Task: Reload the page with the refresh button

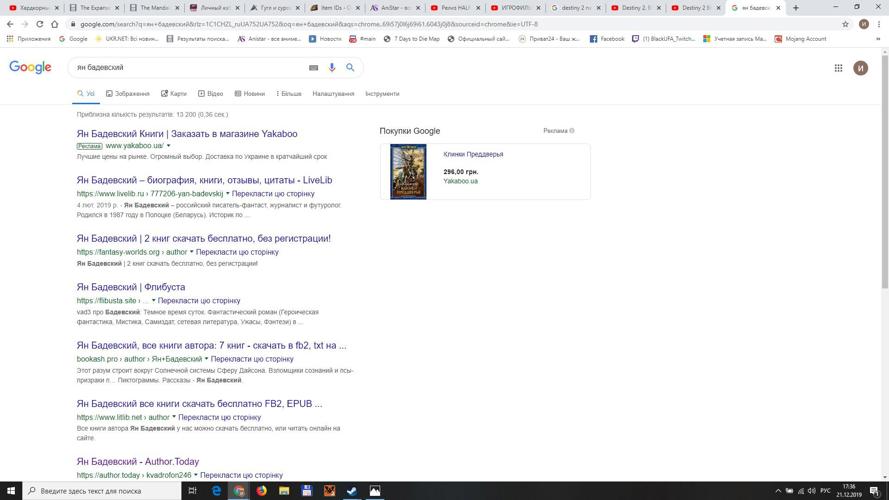Action: pos(40,24)
